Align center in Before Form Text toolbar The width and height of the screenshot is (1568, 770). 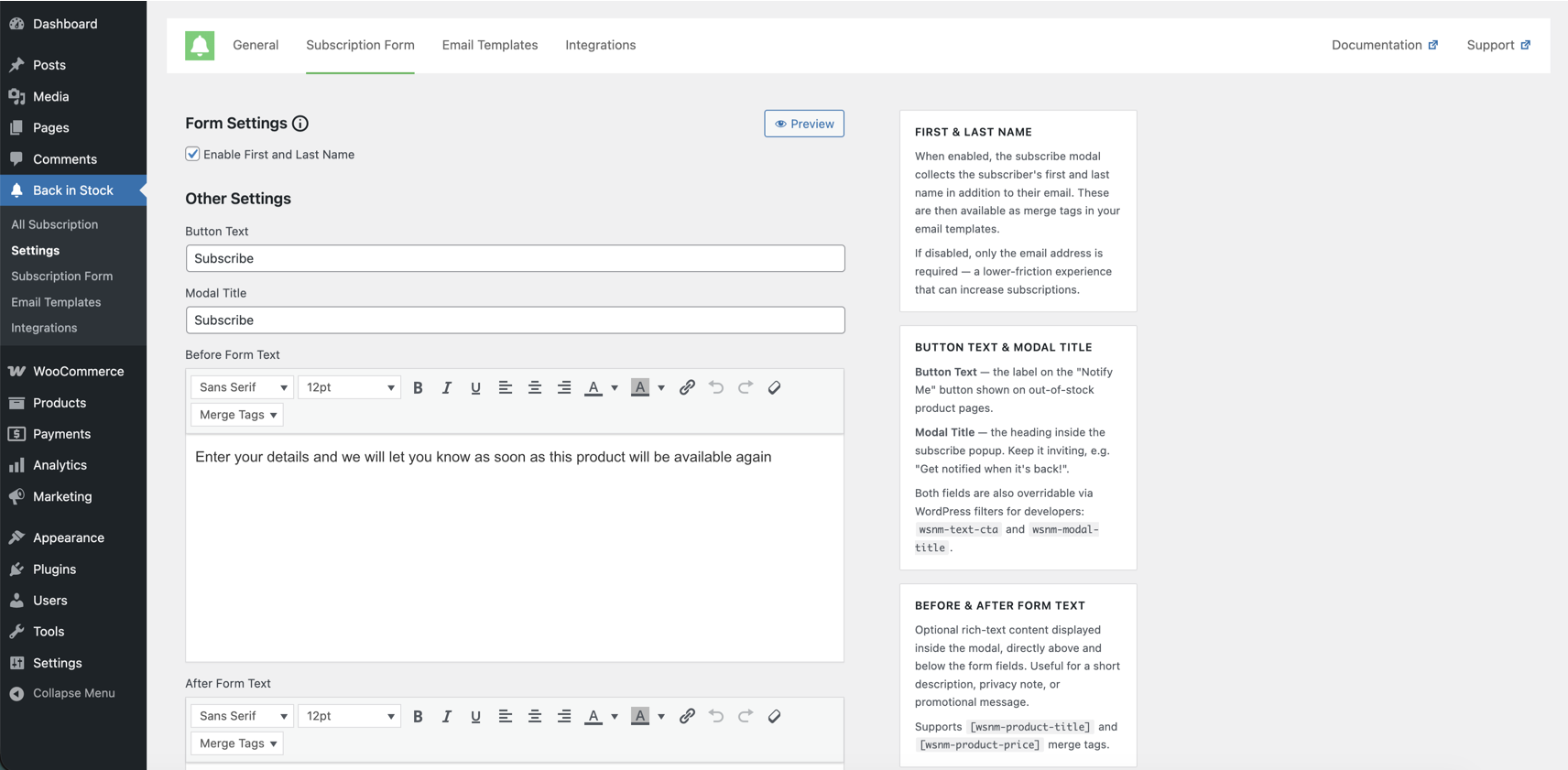coord(535,387)
